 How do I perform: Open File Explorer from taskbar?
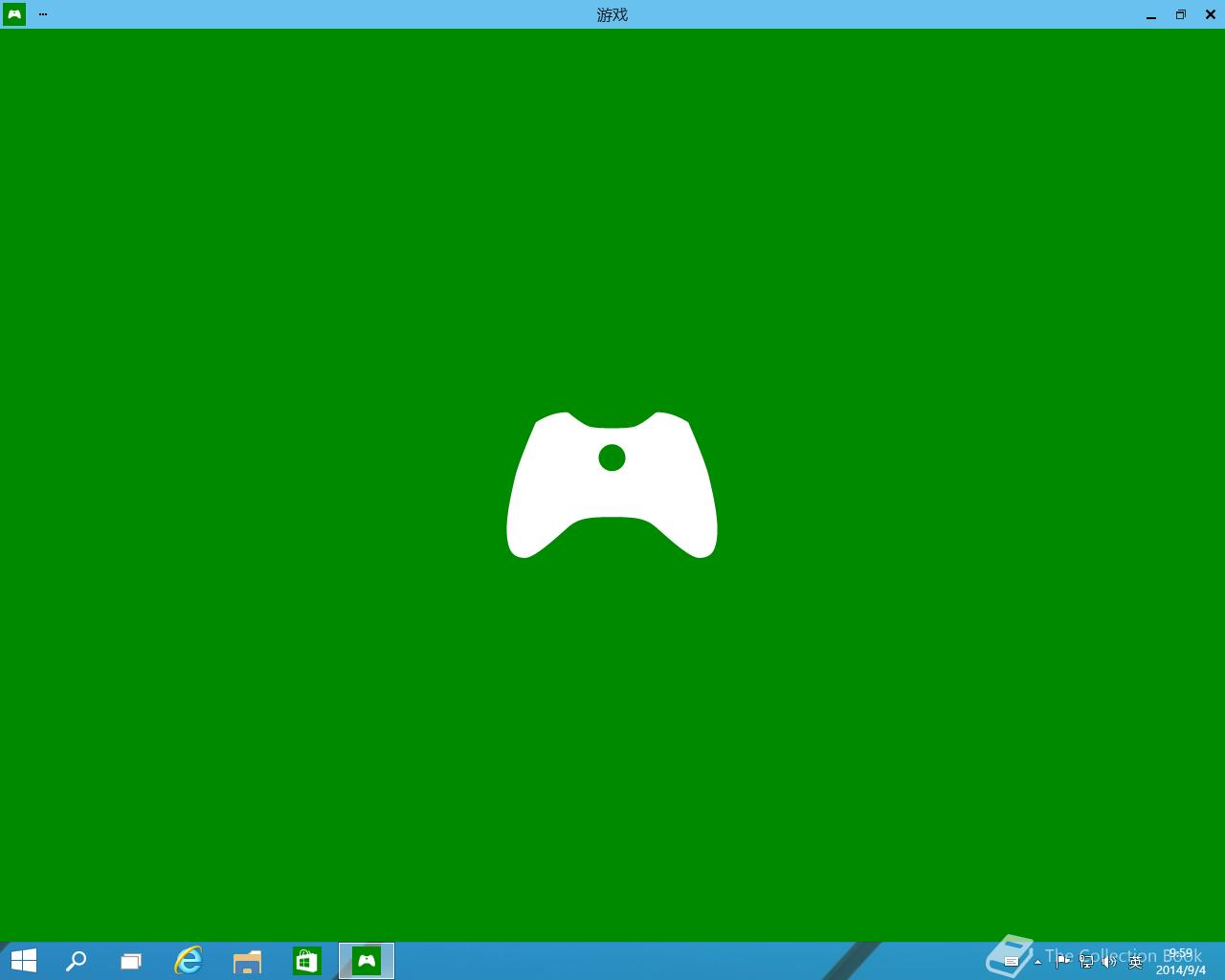tap(248, 961)
